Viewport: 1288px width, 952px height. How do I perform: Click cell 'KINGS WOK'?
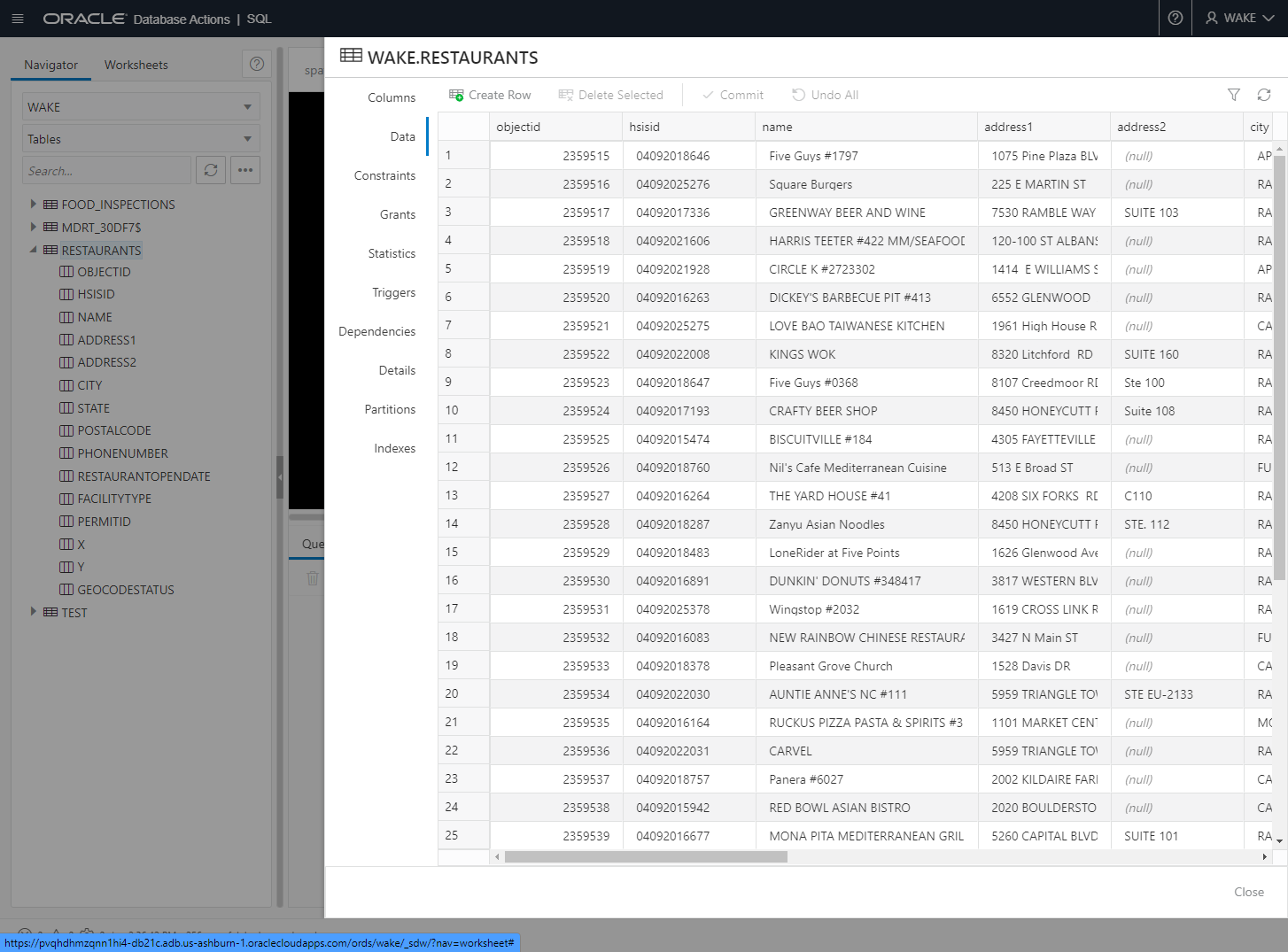point(866,354)
